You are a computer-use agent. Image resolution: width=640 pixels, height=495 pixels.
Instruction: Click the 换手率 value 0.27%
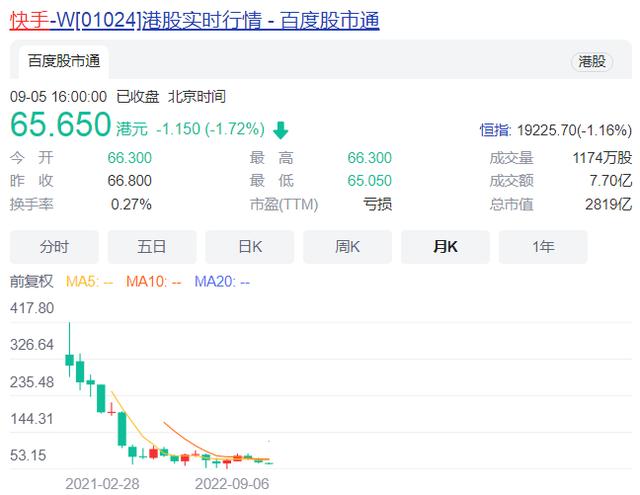pos(131,204)
